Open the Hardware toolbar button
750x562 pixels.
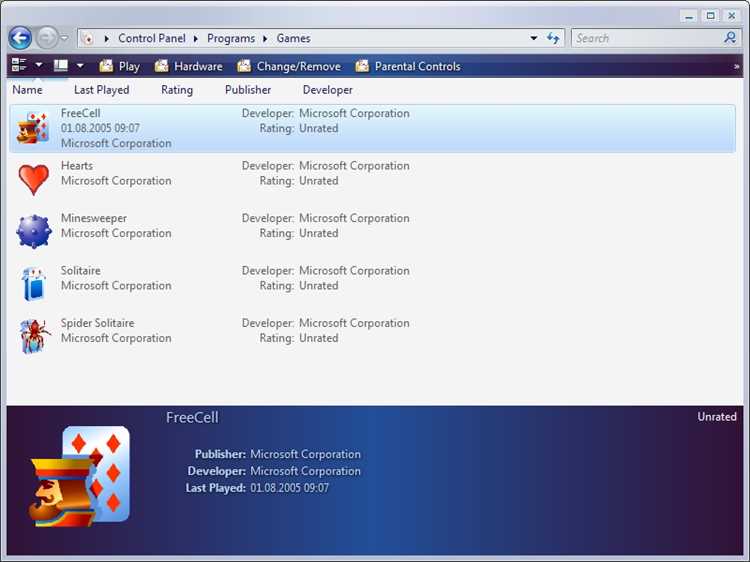[x=188, y=66]
